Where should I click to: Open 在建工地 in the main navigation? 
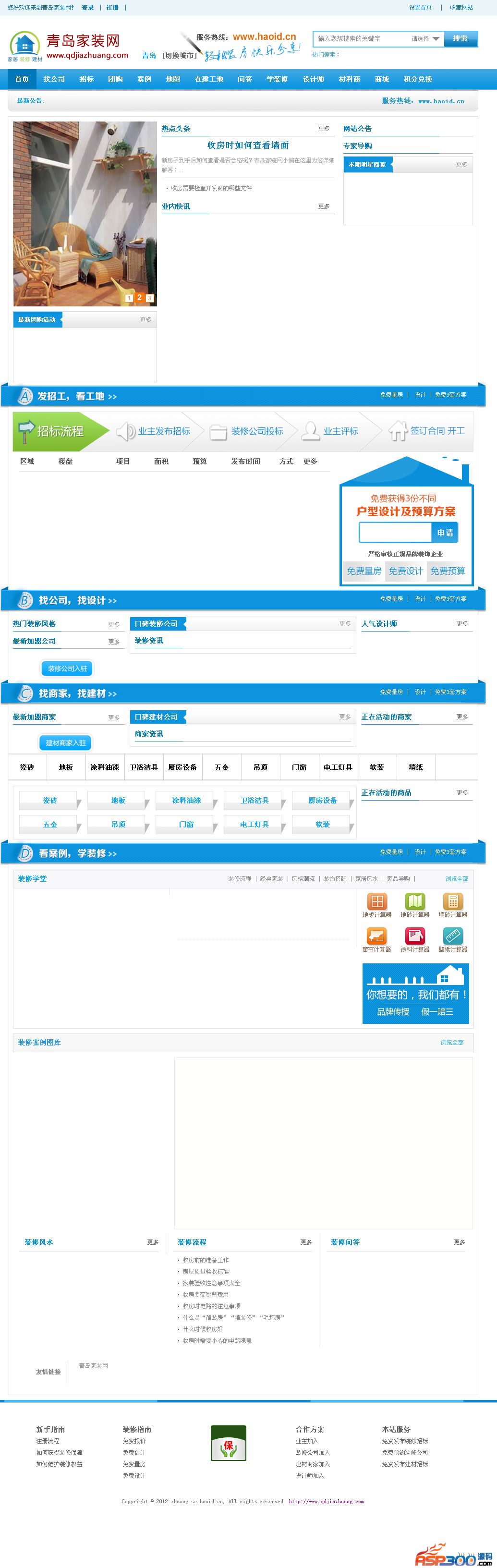(209, 79)
